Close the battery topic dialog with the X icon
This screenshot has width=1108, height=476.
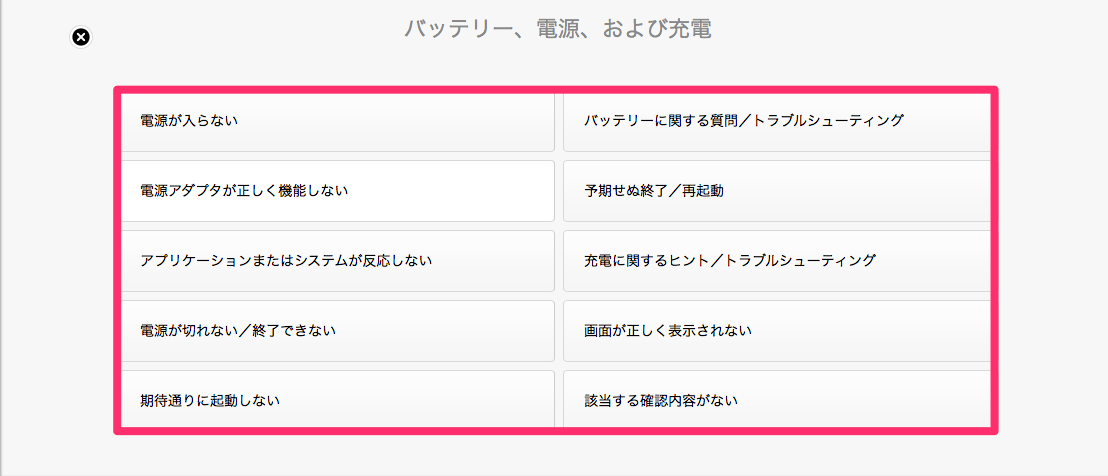point(81,37)
